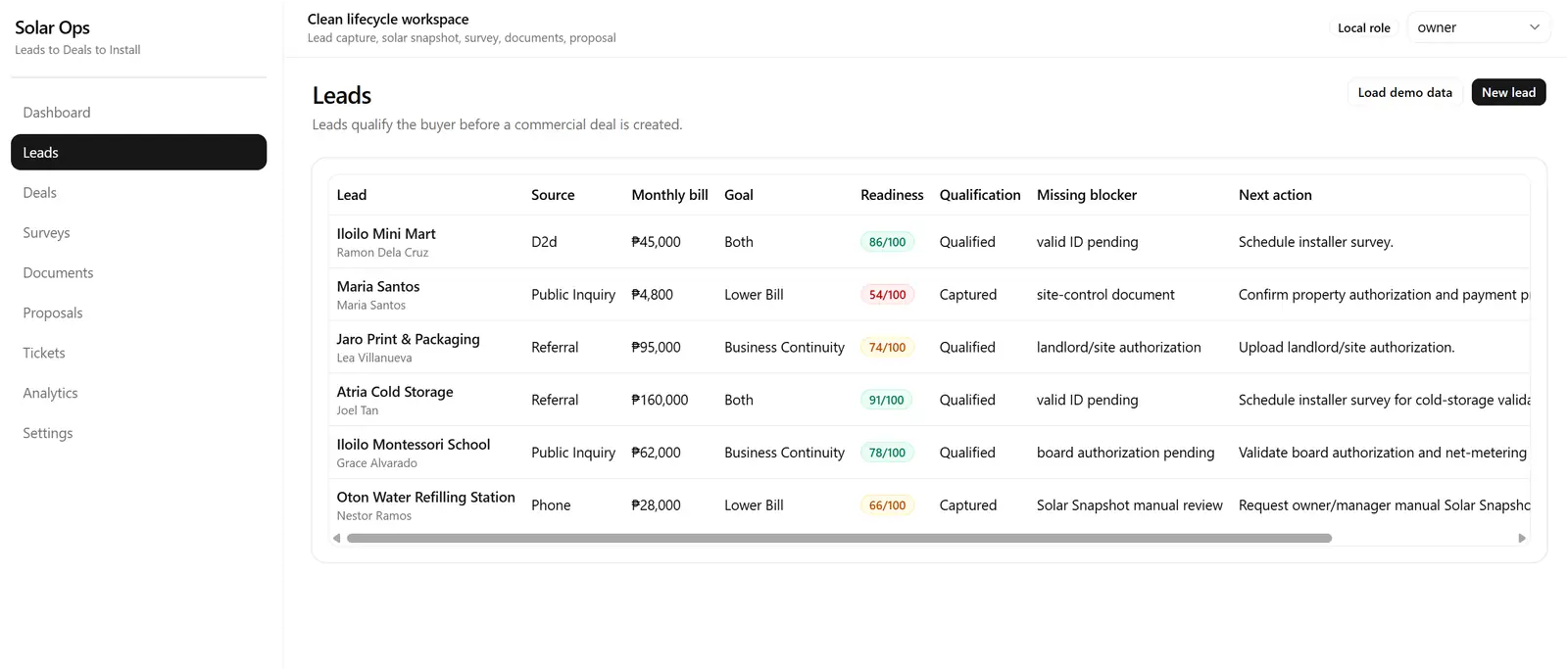
Task: Click the ₱28,000 monthly bill cell
Action: click(x=656, y=505)
